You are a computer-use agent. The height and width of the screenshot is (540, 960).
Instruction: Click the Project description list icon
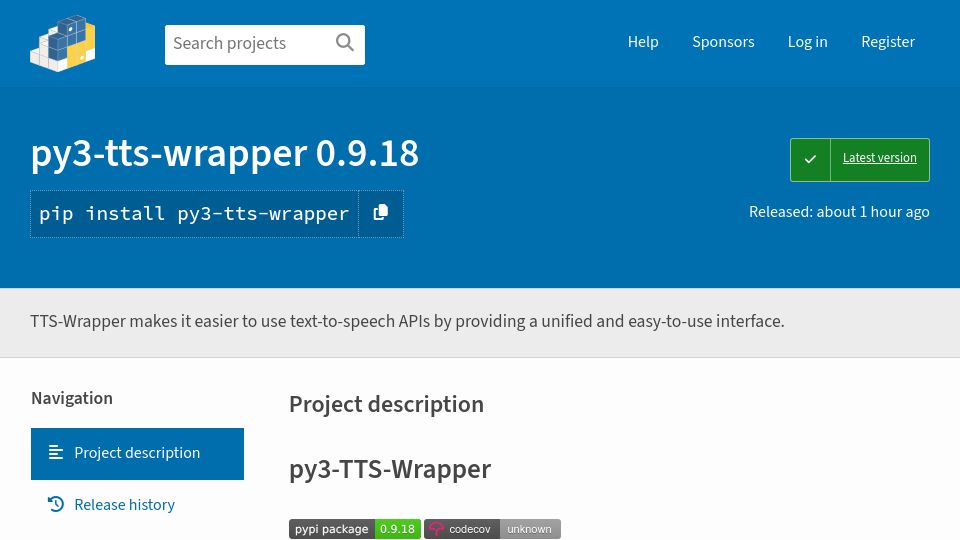tap(56, 452)
